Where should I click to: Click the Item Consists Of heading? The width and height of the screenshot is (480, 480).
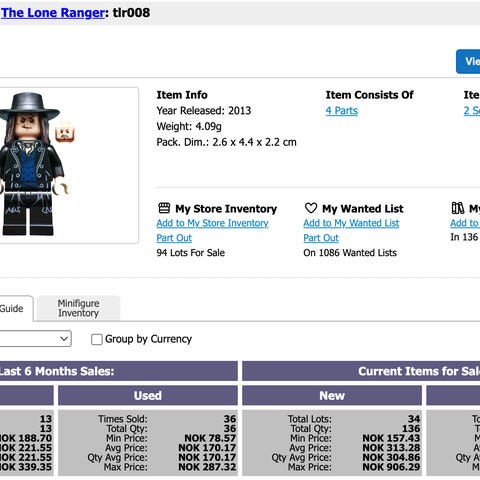coord(369,95)
